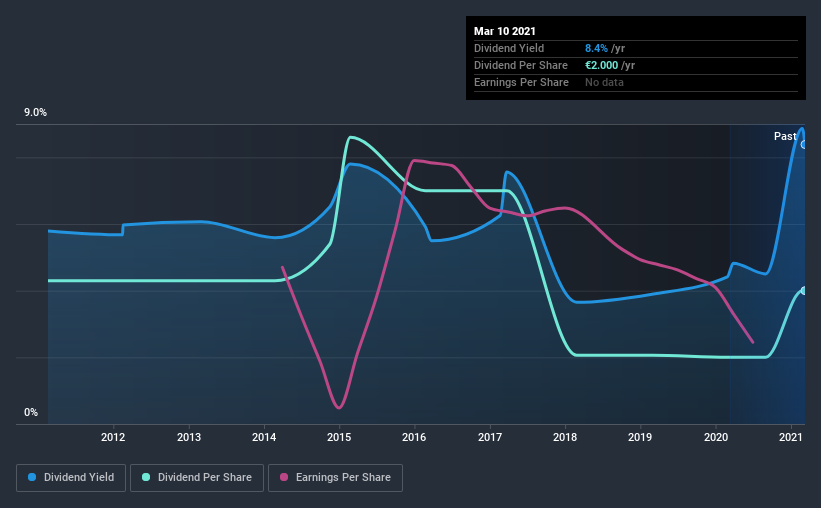This screenshot has width=821, height=508.
Task: Click the 2018 x-axis label
Action: [565, 437]
